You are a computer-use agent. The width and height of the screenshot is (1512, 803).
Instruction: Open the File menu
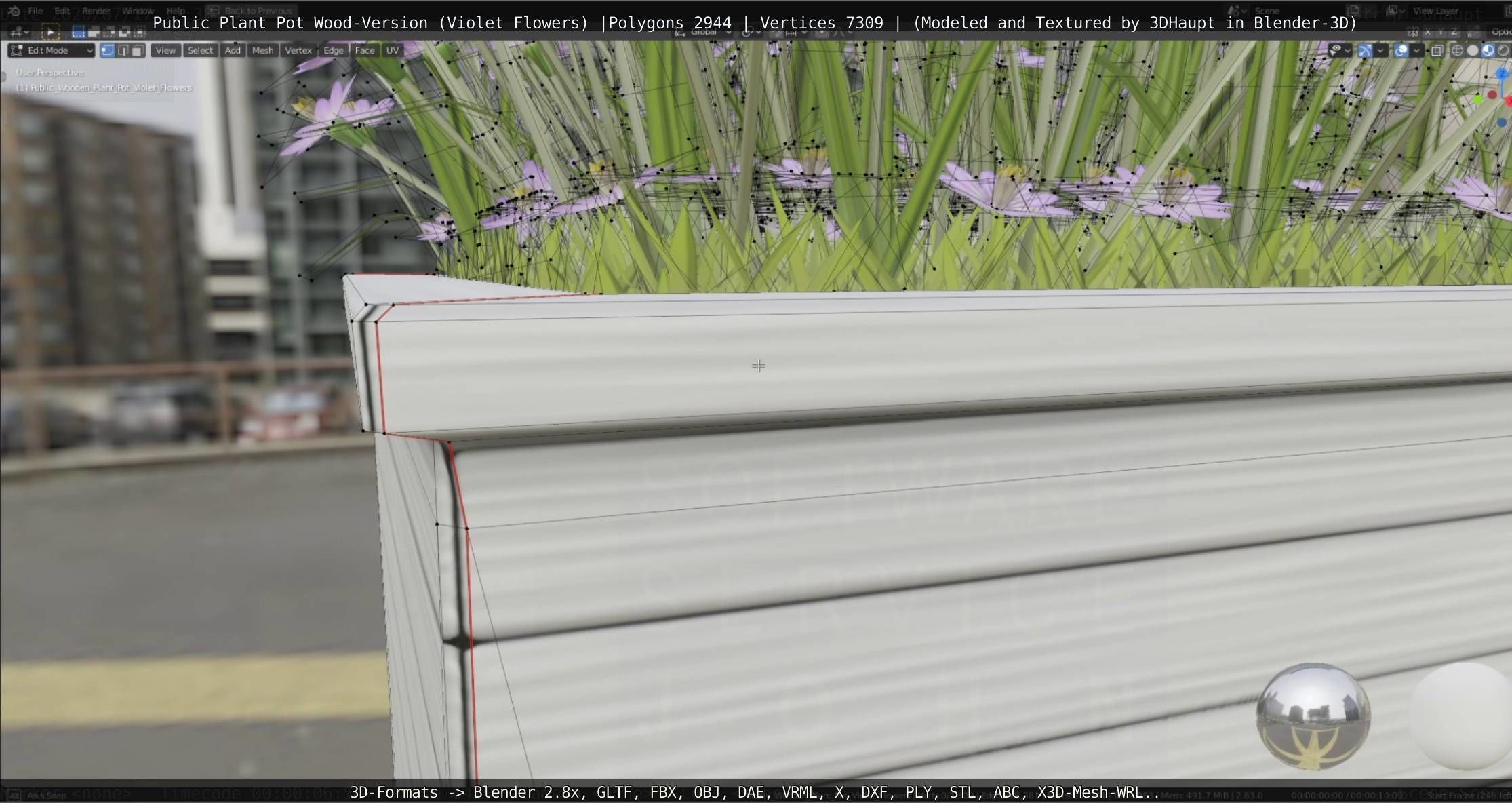tap(35, 11)
